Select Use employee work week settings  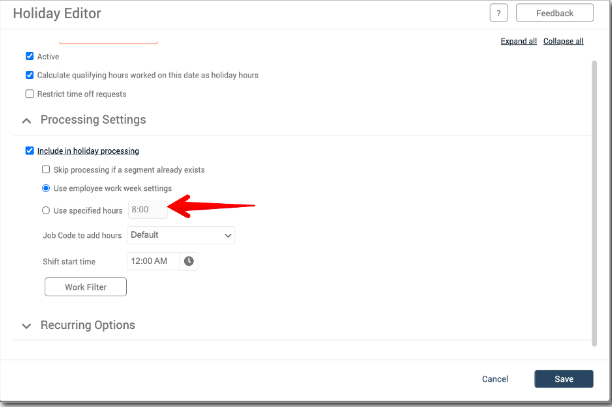tap(46, 188)
